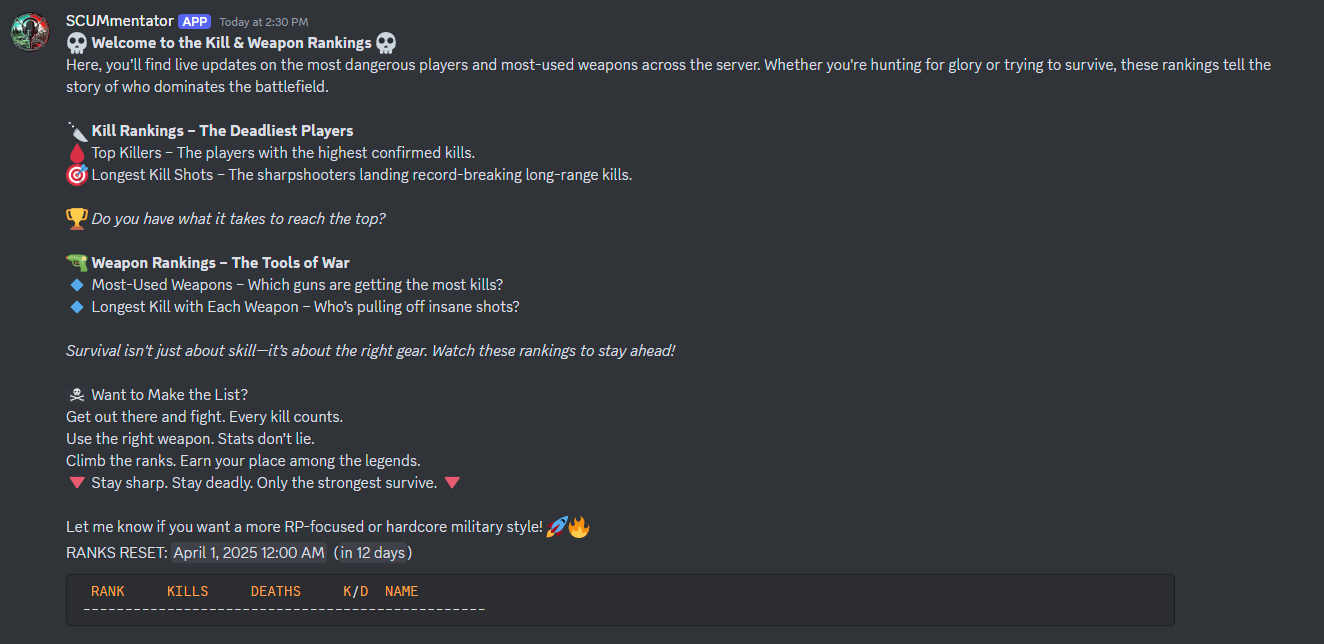
Task: Click the water pistol emoji beside Weapon Rankings
Action: tap(75, 262)
